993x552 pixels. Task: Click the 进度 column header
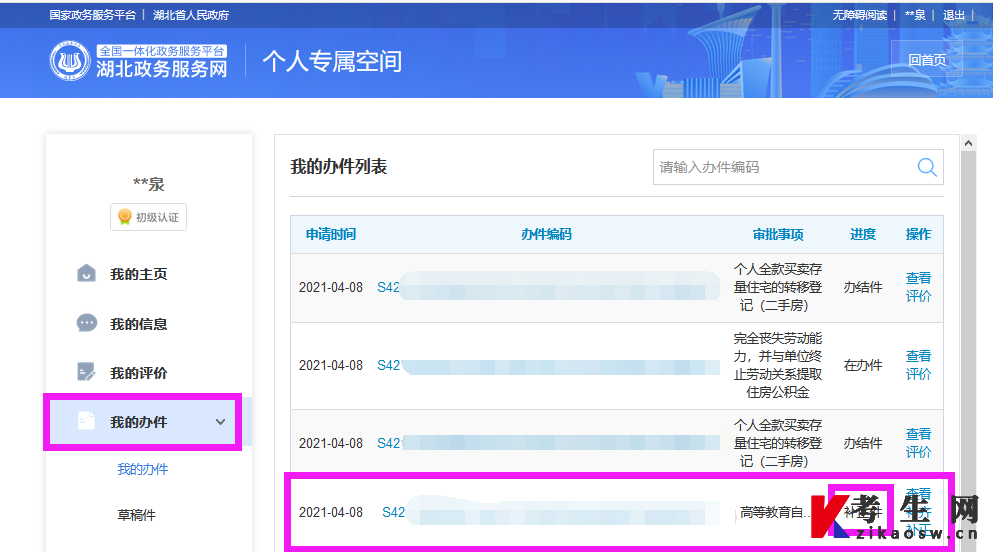863,234
